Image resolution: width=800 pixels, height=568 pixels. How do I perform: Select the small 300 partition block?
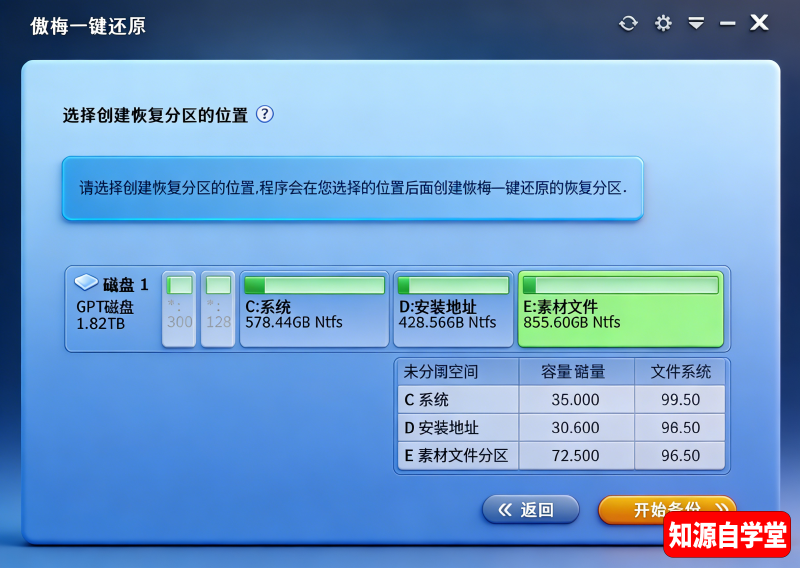tap(179, 309)
